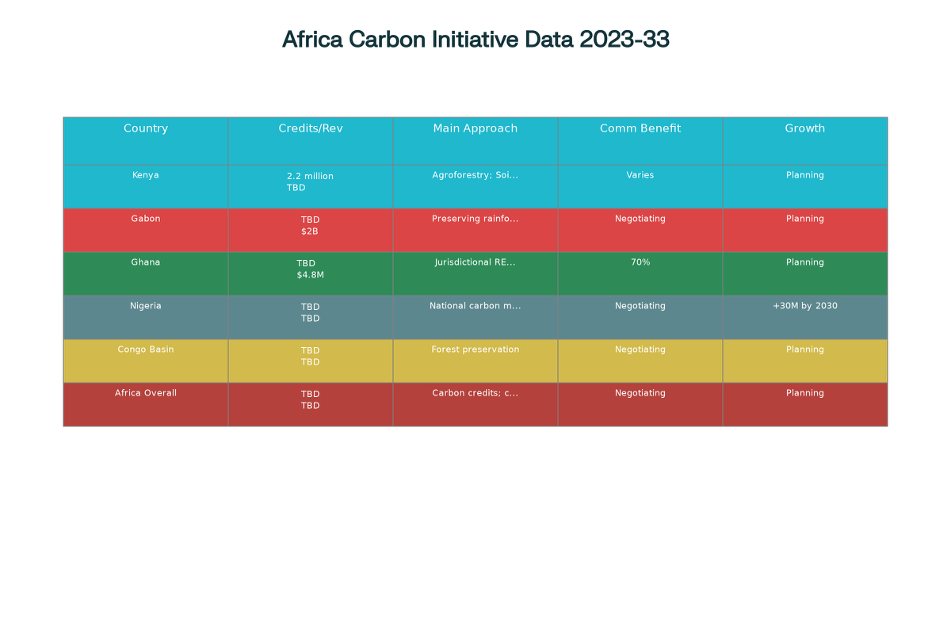Click the Africa Carbon Initiative Data title

[476, 39]
